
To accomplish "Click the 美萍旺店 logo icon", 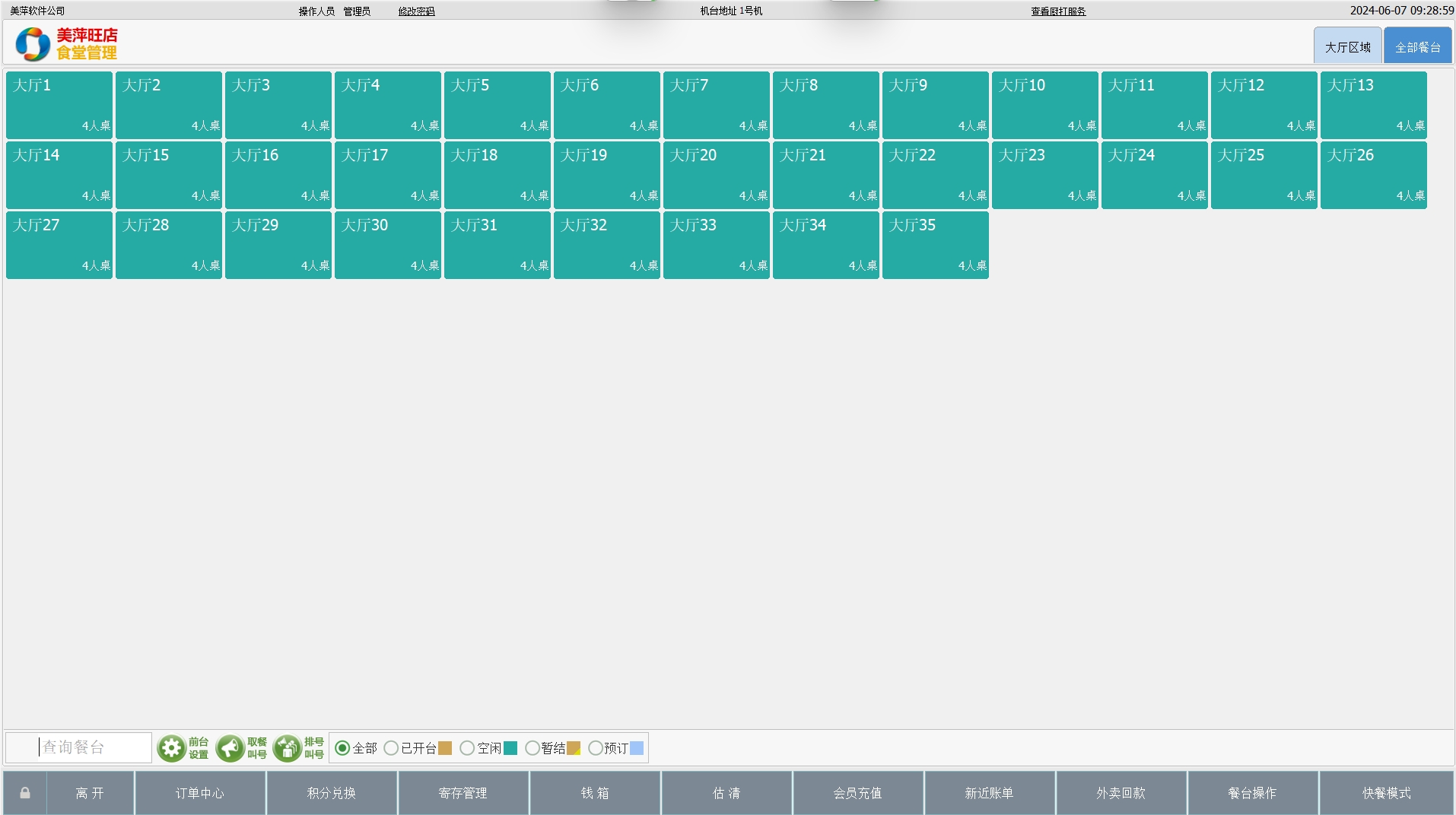I will click(33, 44).
